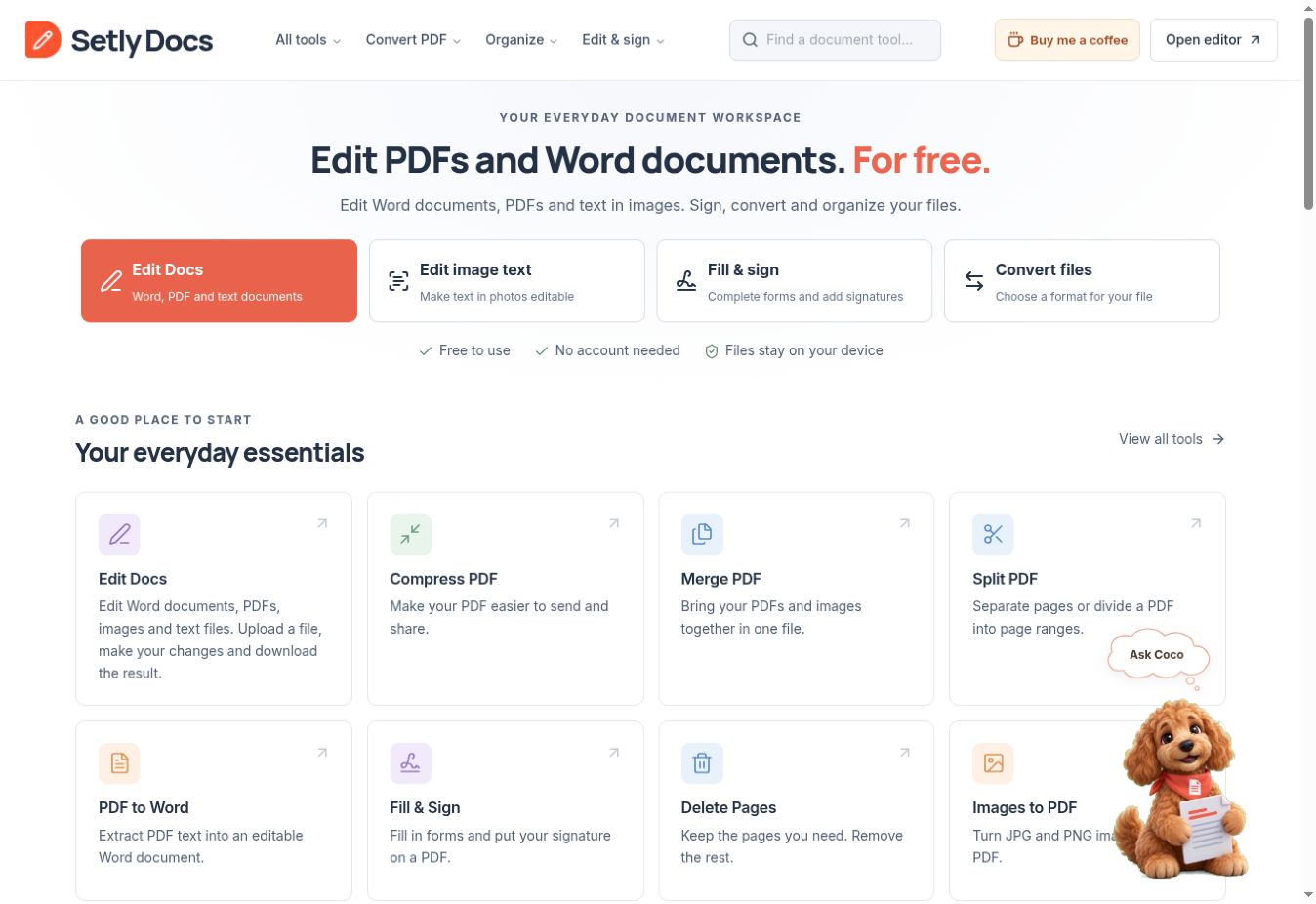
Task: Expand the Convert PDF menu
Action: click(413, 40)
